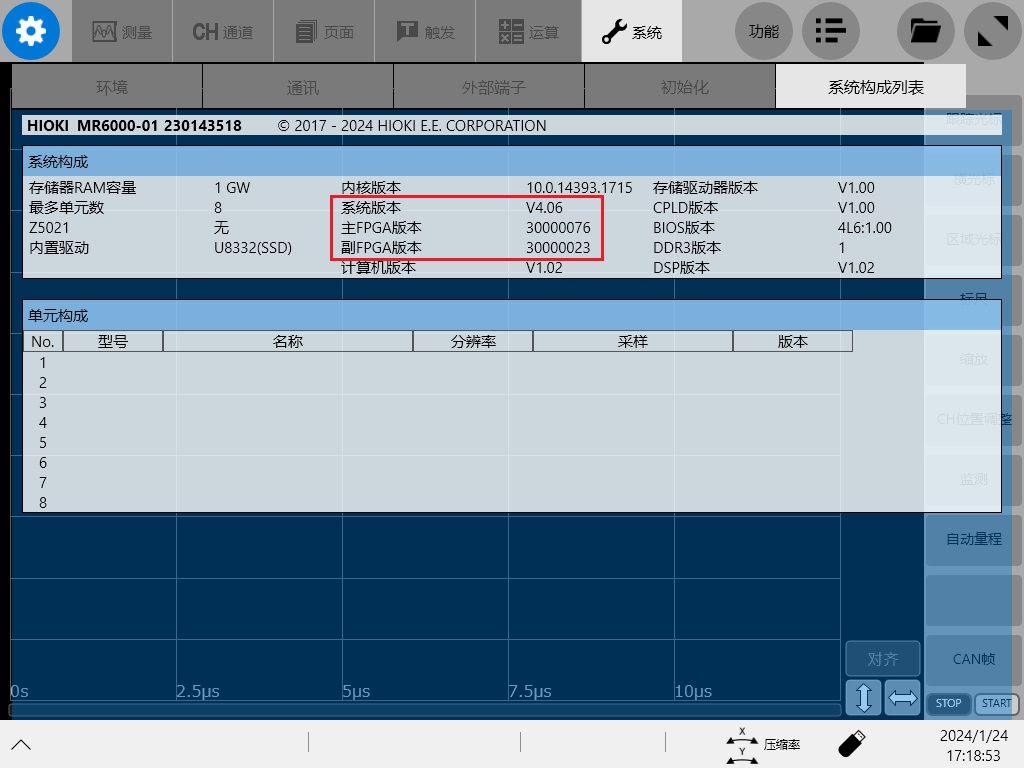
Task: Click the 压缩率 X-Y compression control
Action: coord(763,744)
